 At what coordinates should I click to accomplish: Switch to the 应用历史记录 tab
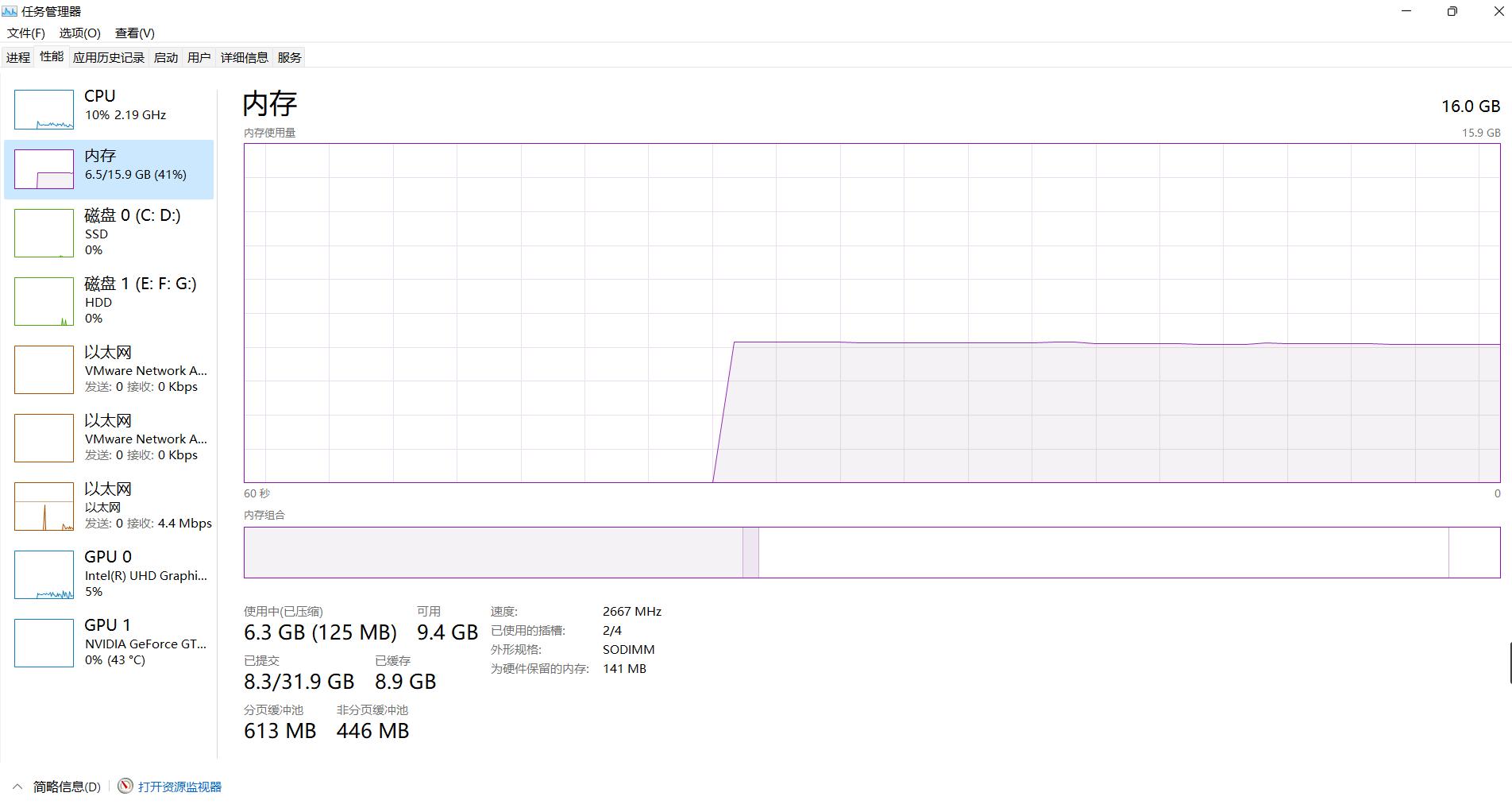(x=109, y=57)
